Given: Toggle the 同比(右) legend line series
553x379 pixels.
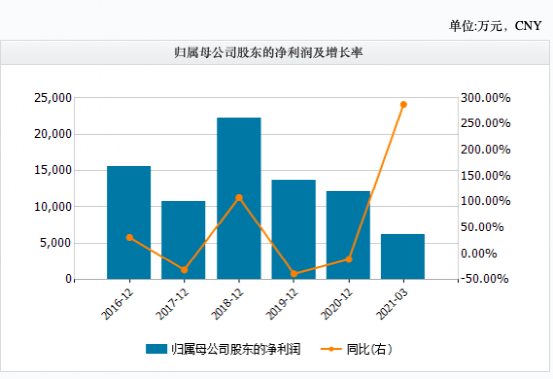Looking at the screenshot, I should coord(356,349).
